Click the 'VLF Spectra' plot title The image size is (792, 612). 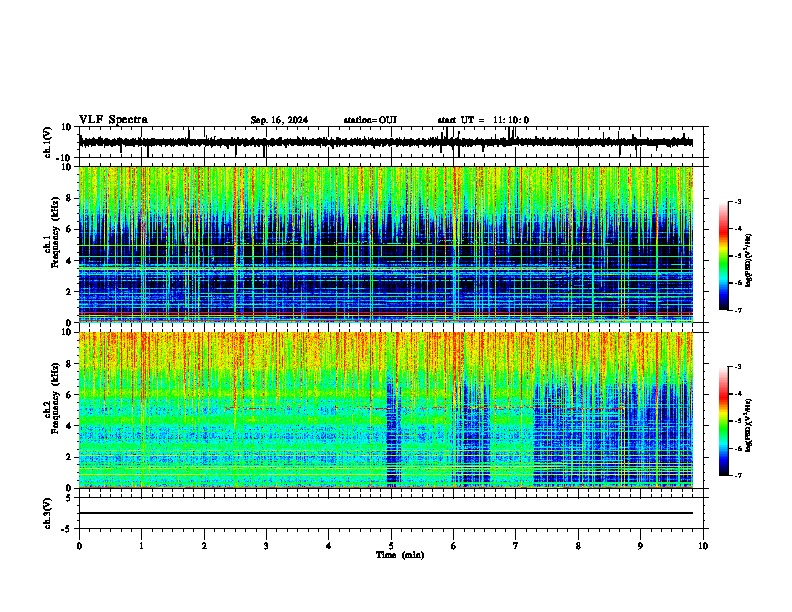(x=113, y=120)
